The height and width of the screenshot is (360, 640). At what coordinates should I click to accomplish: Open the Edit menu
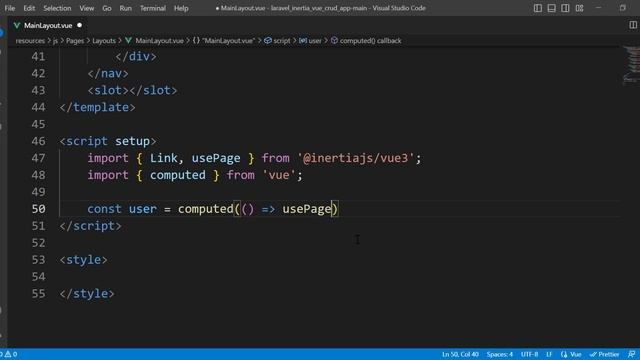(29, 8)
